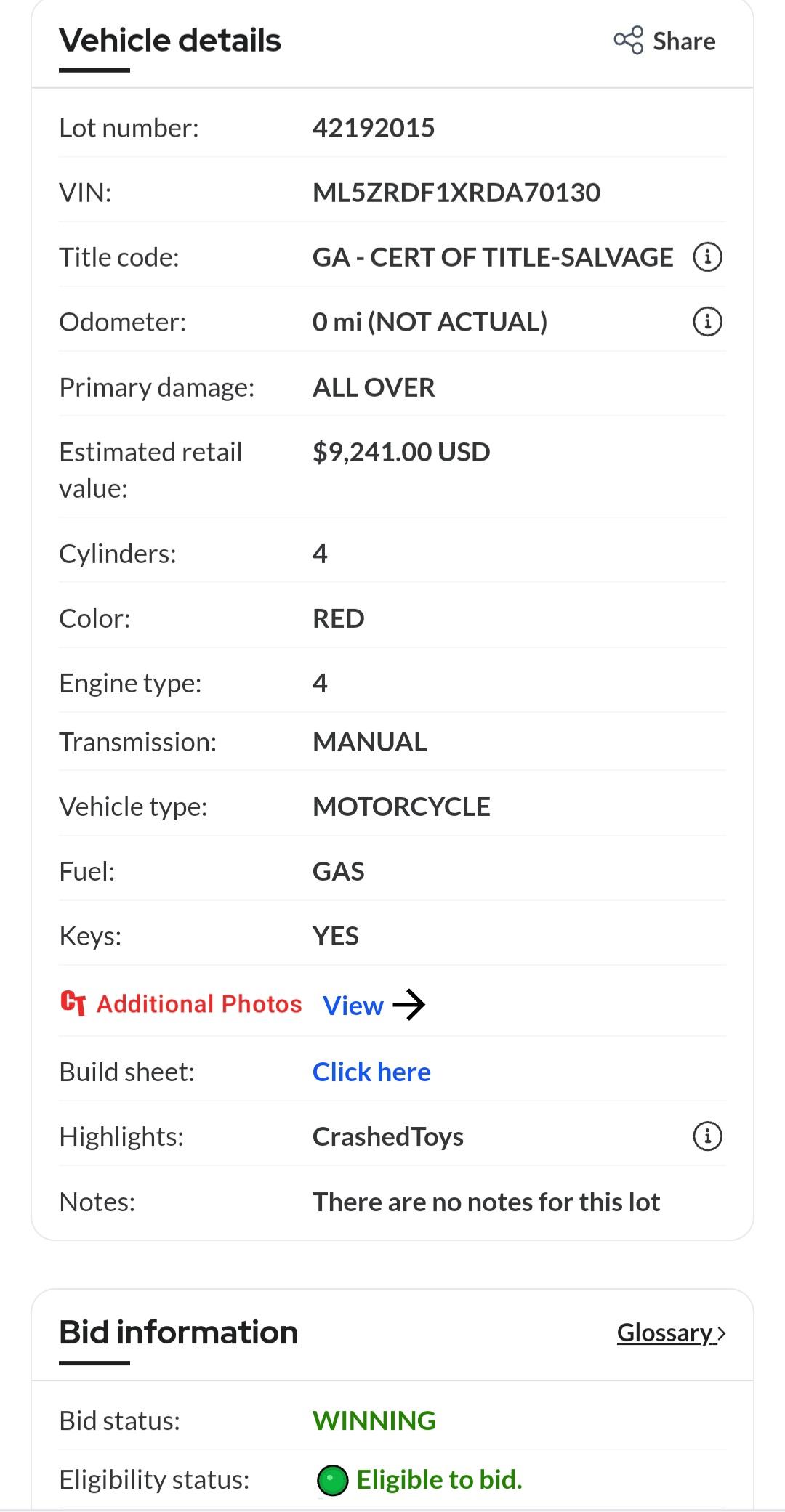785x1512 pixels.
Task: Click the CrashedToys CT logo icon
Action: pos(73,1003)
